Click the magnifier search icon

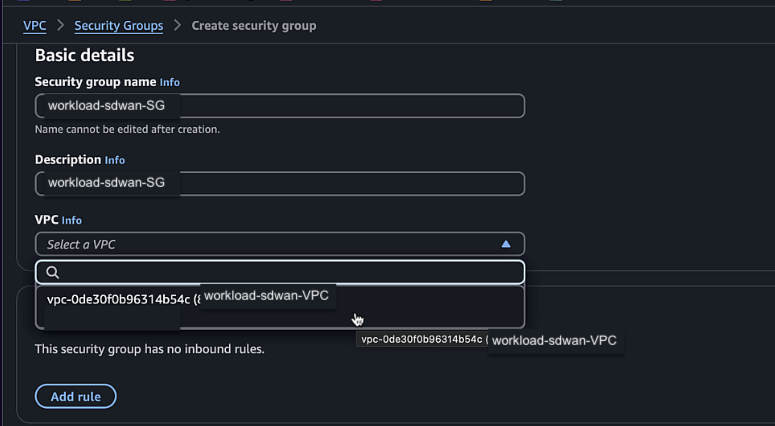53,272
